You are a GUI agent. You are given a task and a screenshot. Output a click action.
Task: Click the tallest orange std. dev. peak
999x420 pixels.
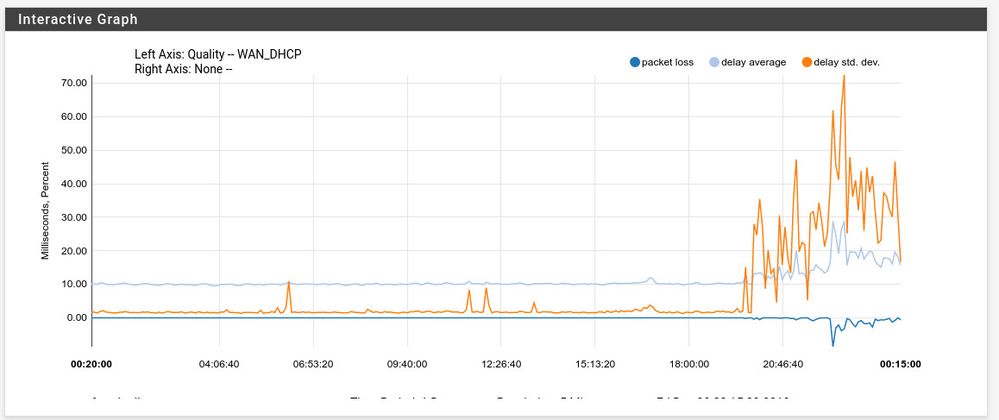(x=844, y=78)
